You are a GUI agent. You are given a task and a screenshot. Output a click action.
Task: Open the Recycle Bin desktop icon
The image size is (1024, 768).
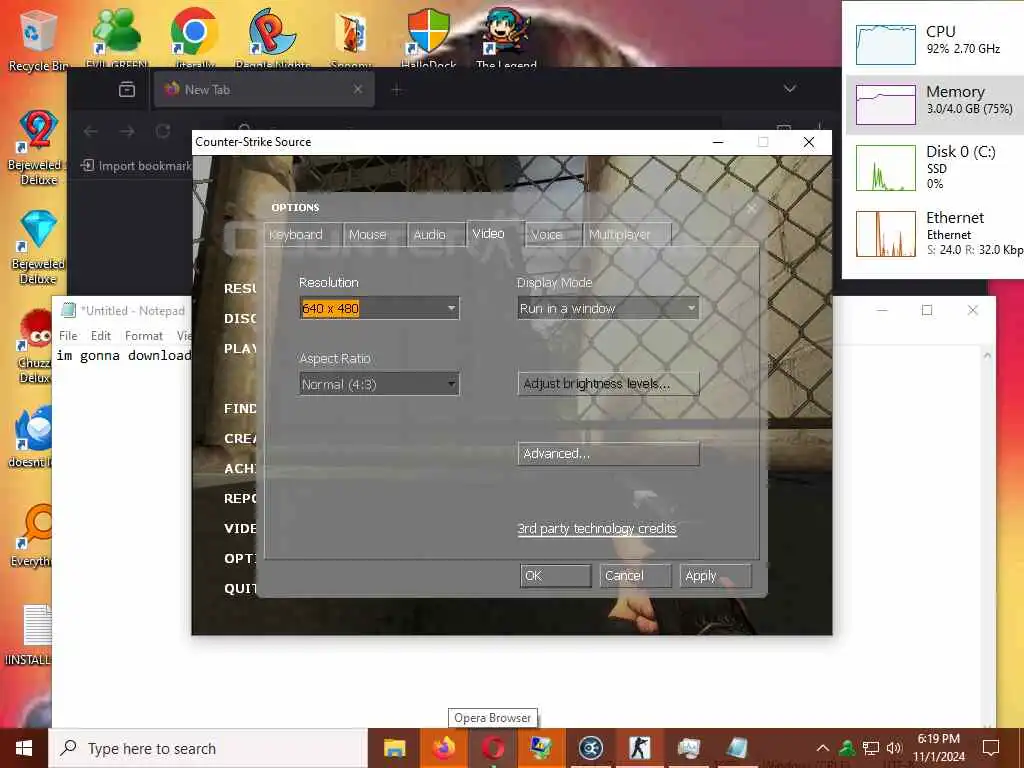click(38, 39)
